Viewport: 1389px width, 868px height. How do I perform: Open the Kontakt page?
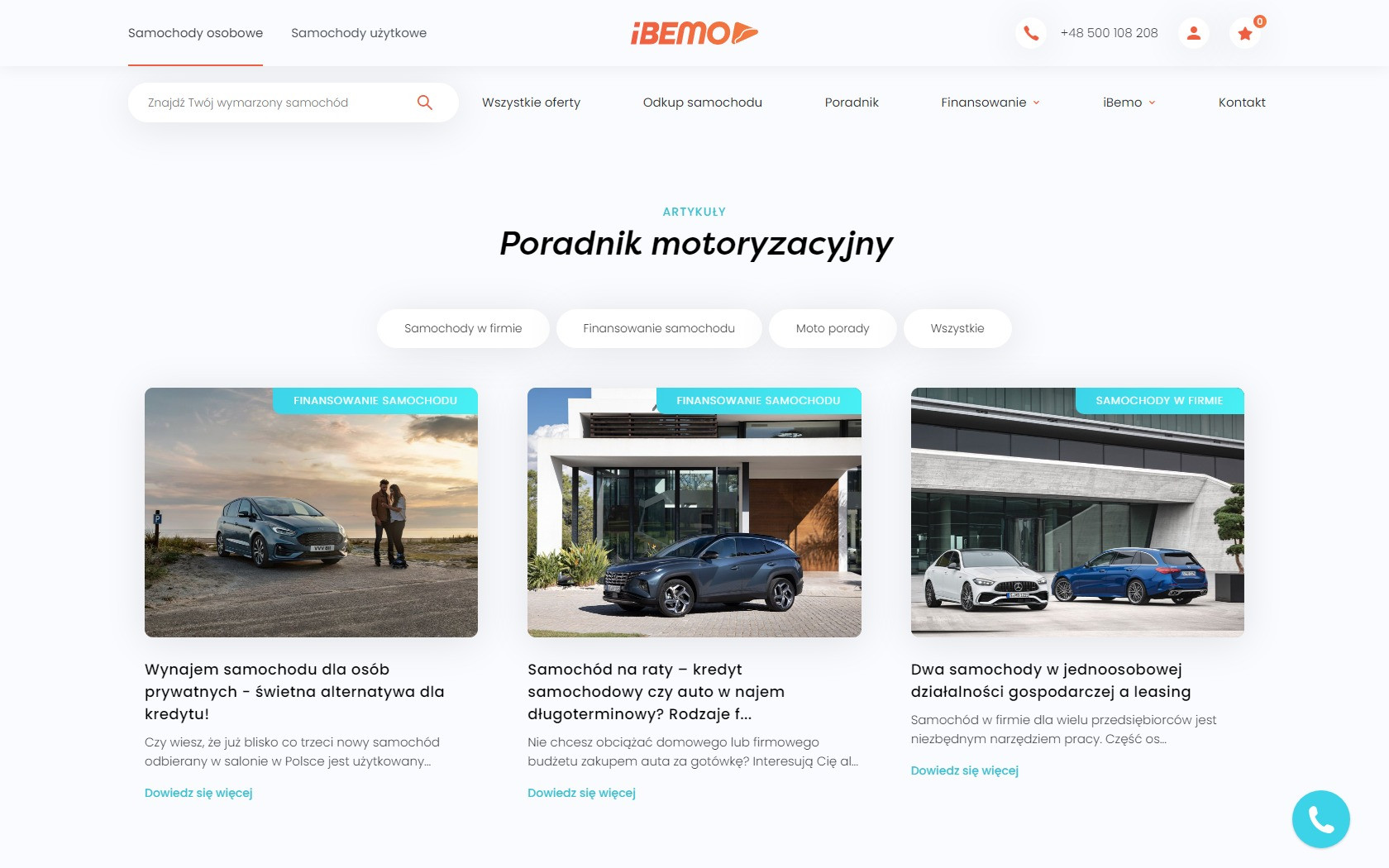[1242, 103]
